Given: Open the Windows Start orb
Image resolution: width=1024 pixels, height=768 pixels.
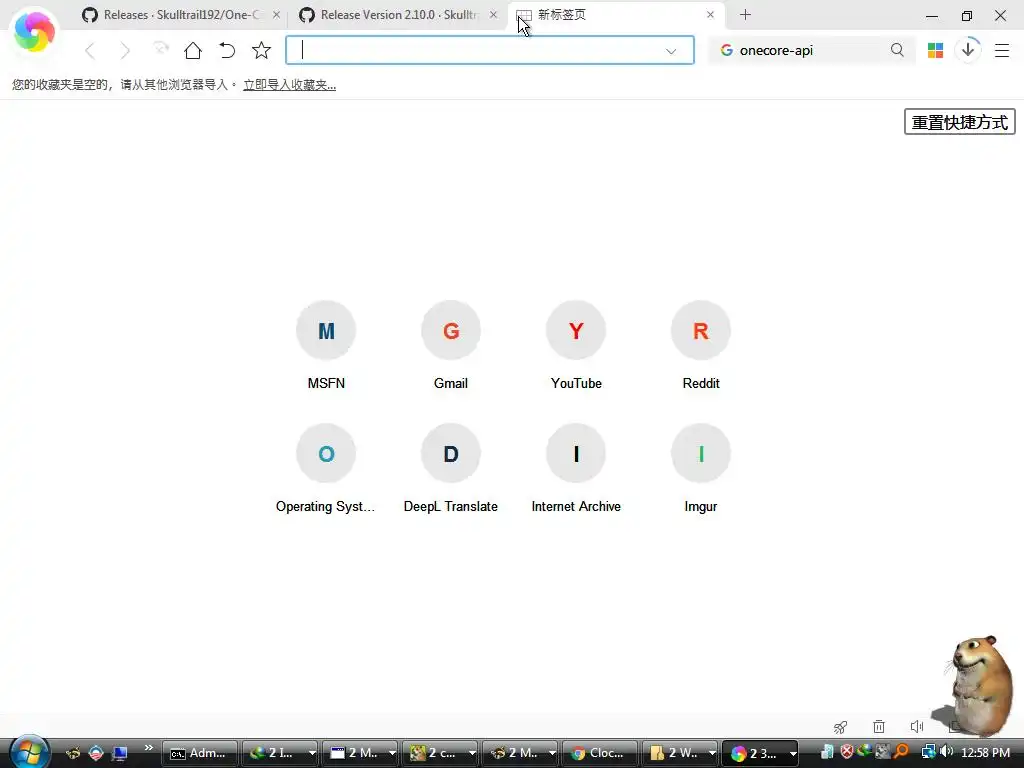Looking at the screenshot, I should tap(29, 752).
